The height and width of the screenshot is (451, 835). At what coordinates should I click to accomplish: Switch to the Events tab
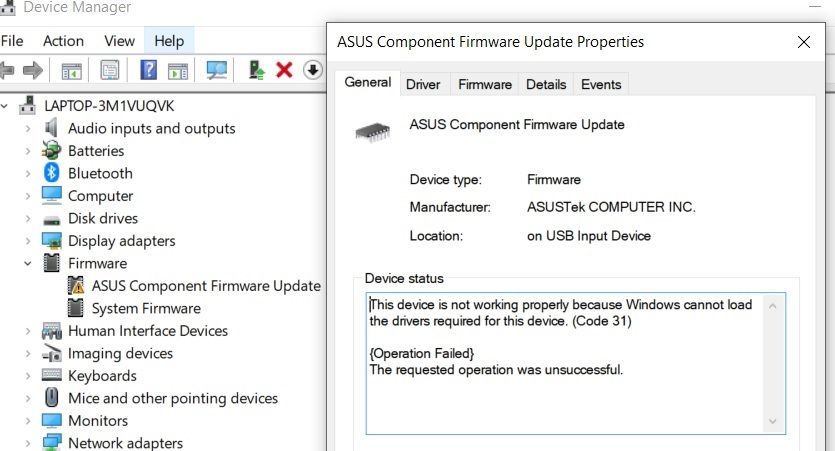coord(601,85)
